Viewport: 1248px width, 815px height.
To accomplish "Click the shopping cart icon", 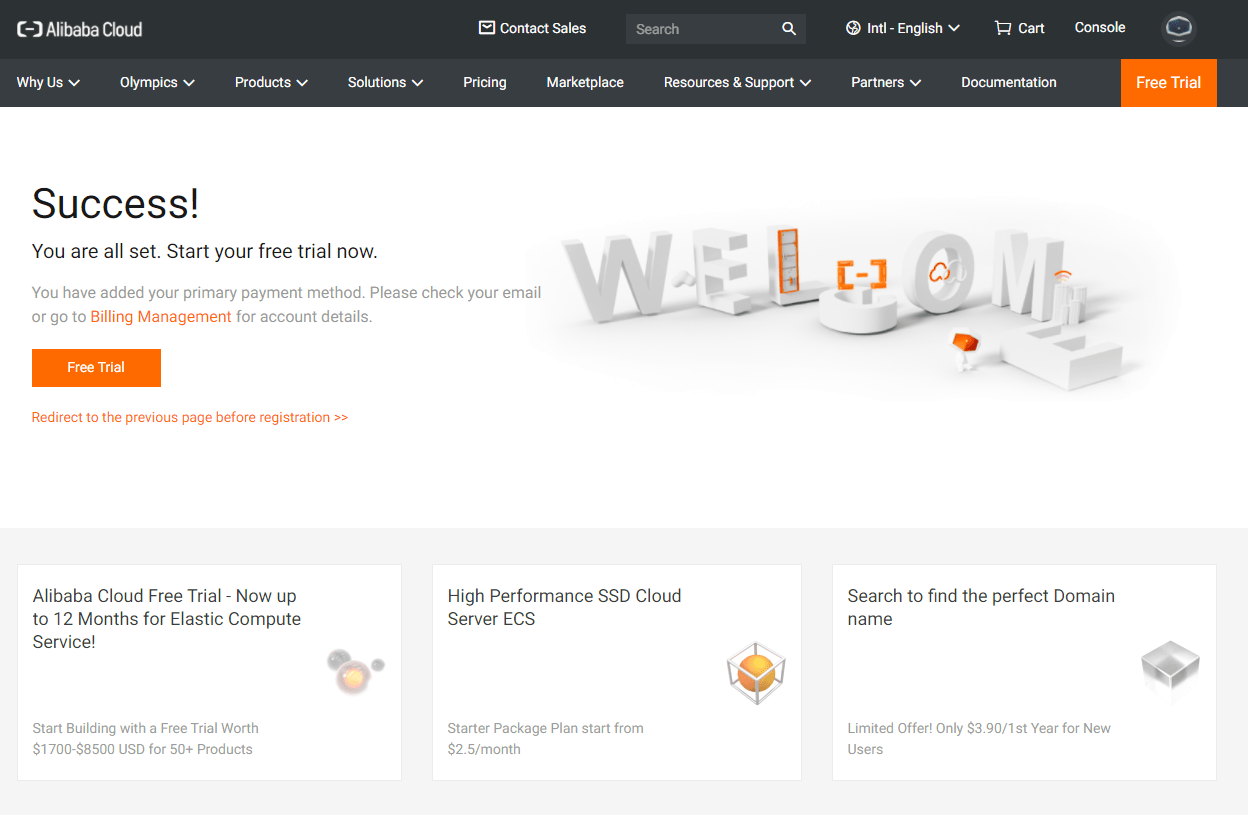I will [x=1002, y=28].
